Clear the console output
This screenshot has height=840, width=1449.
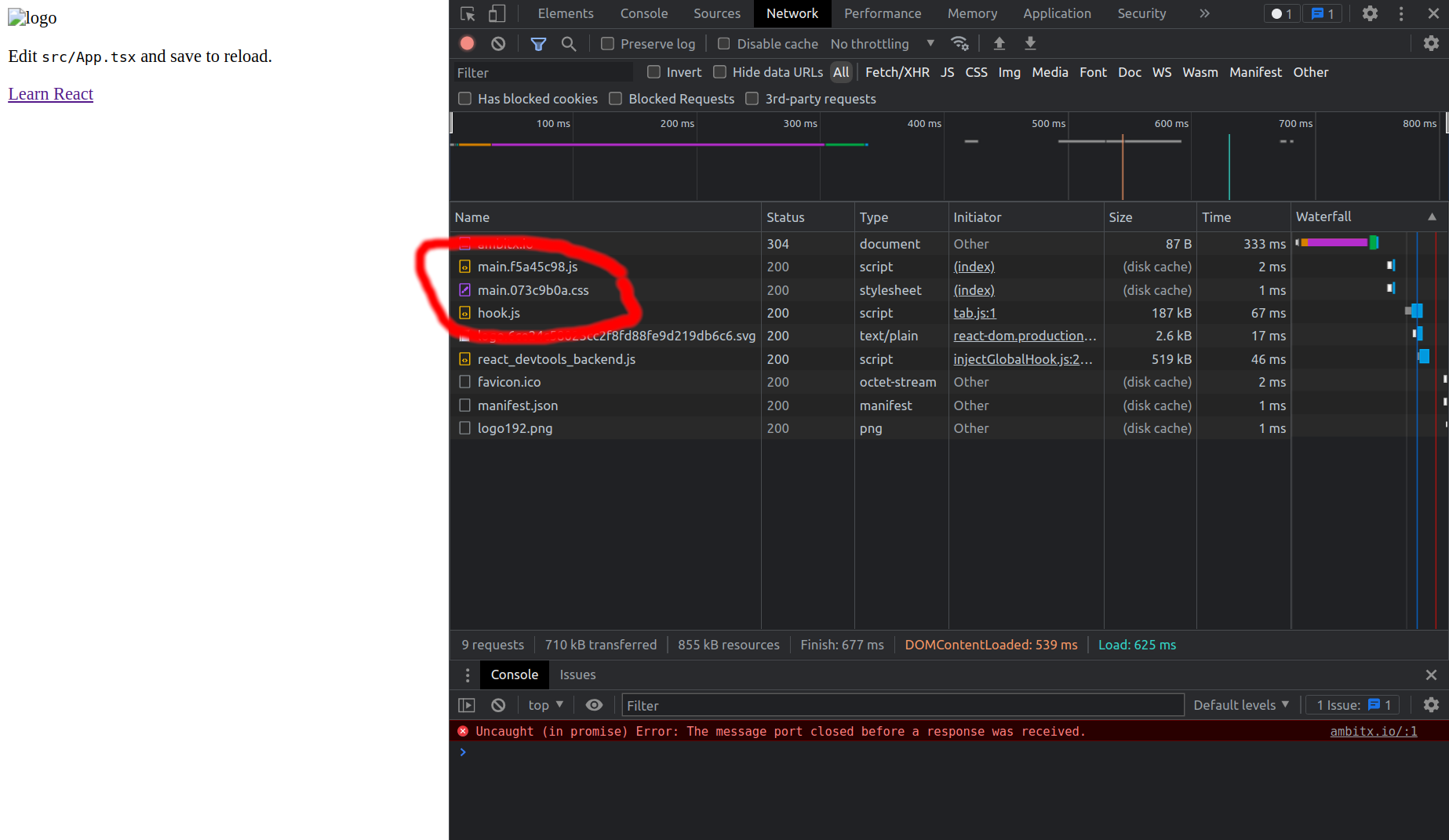pos(498,705)
